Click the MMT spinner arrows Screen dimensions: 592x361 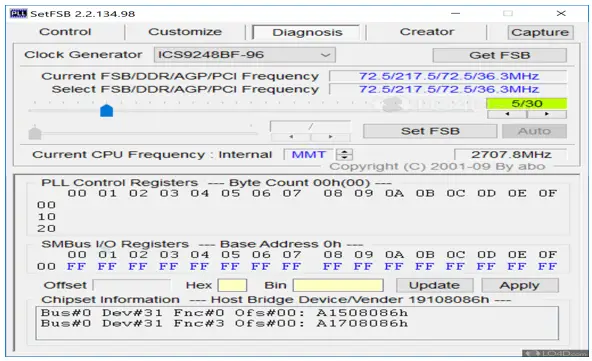344,154
